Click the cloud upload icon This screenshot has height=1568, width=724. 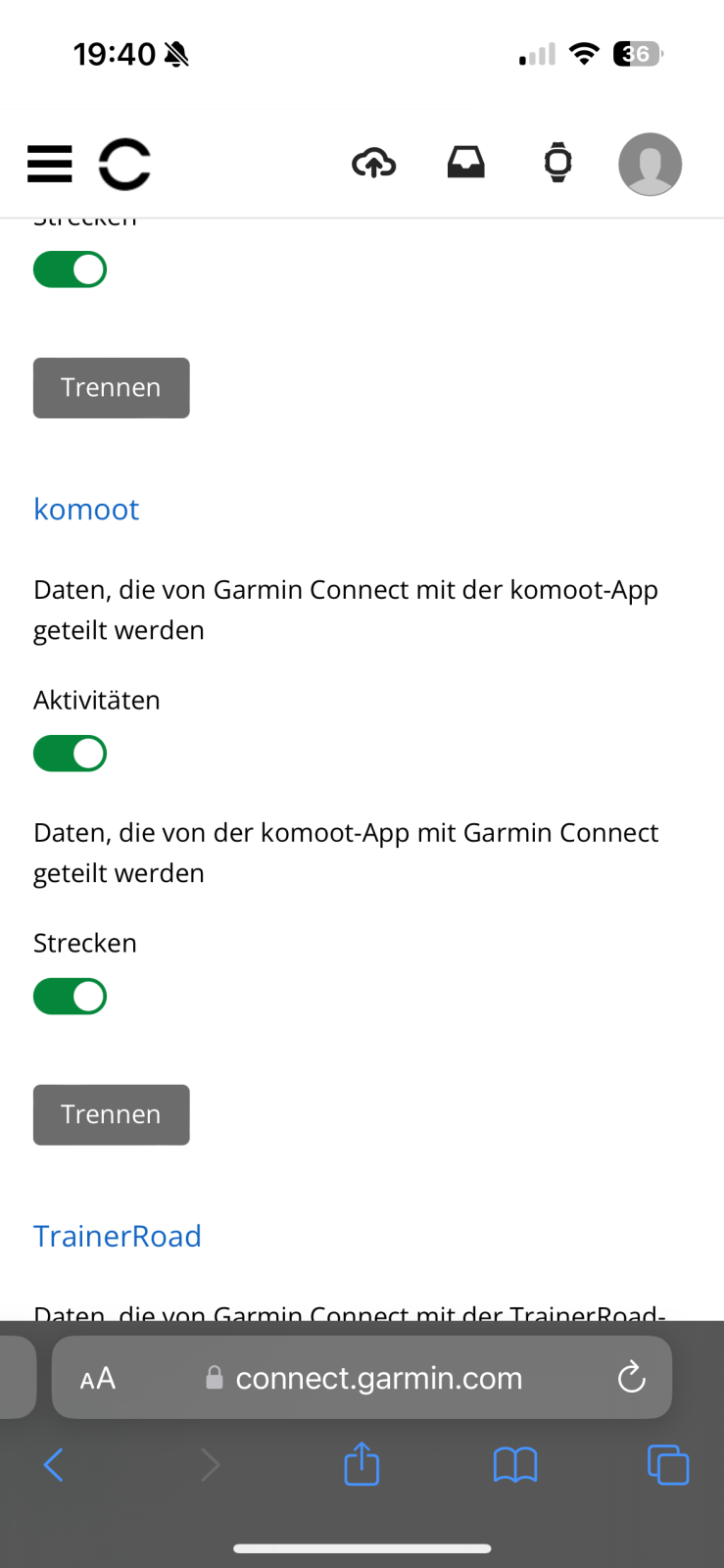click(x=373, y=163)
